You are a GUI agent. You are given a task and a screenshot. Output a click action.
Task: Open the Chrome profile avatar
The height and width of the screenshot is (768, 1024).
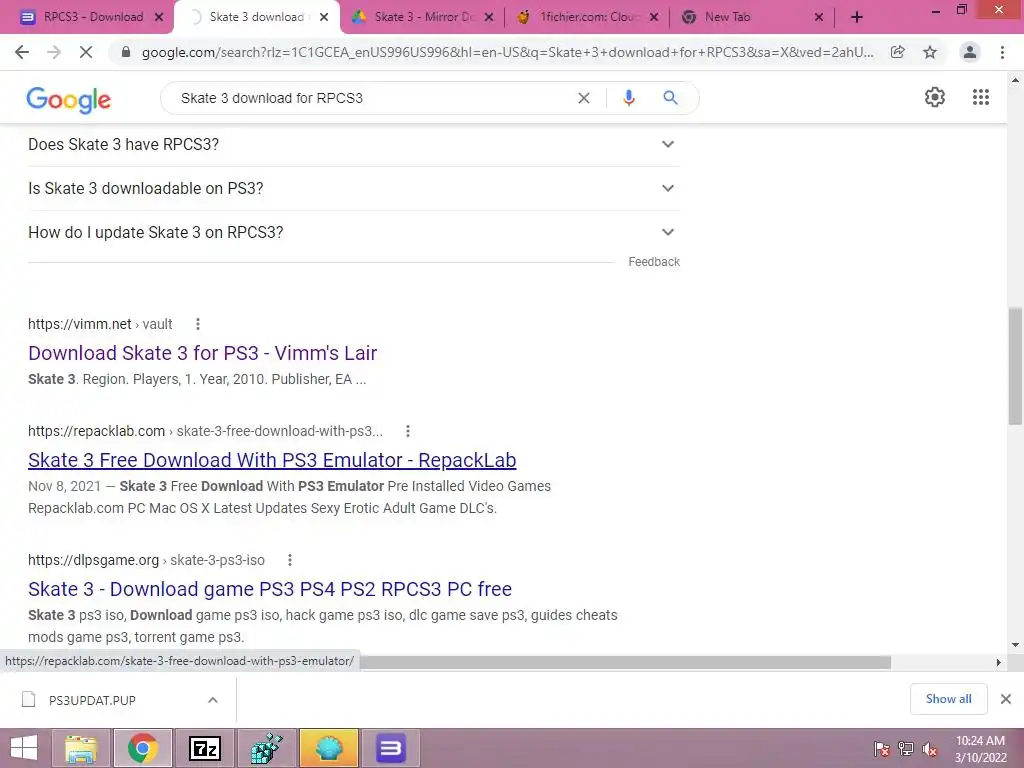(970, 52)
